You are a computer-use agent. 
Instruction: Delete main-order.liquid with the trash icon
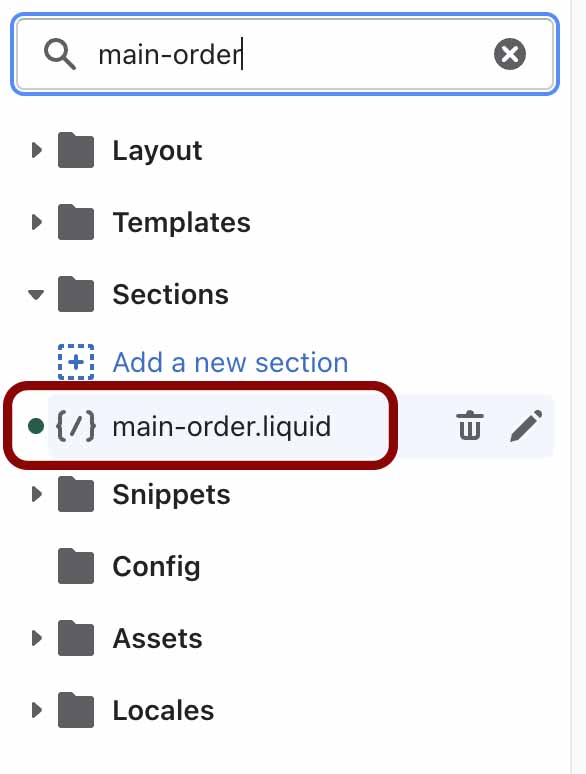pyautogui.click(x=469, y=425)
